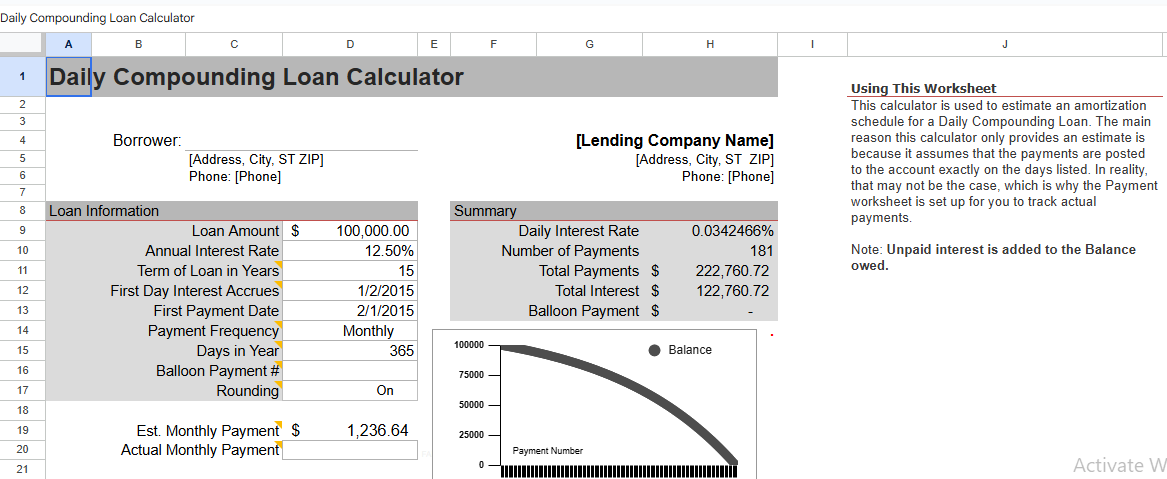Select column J header
This screenshot has height=479, width=1167.
point(1005,45)
